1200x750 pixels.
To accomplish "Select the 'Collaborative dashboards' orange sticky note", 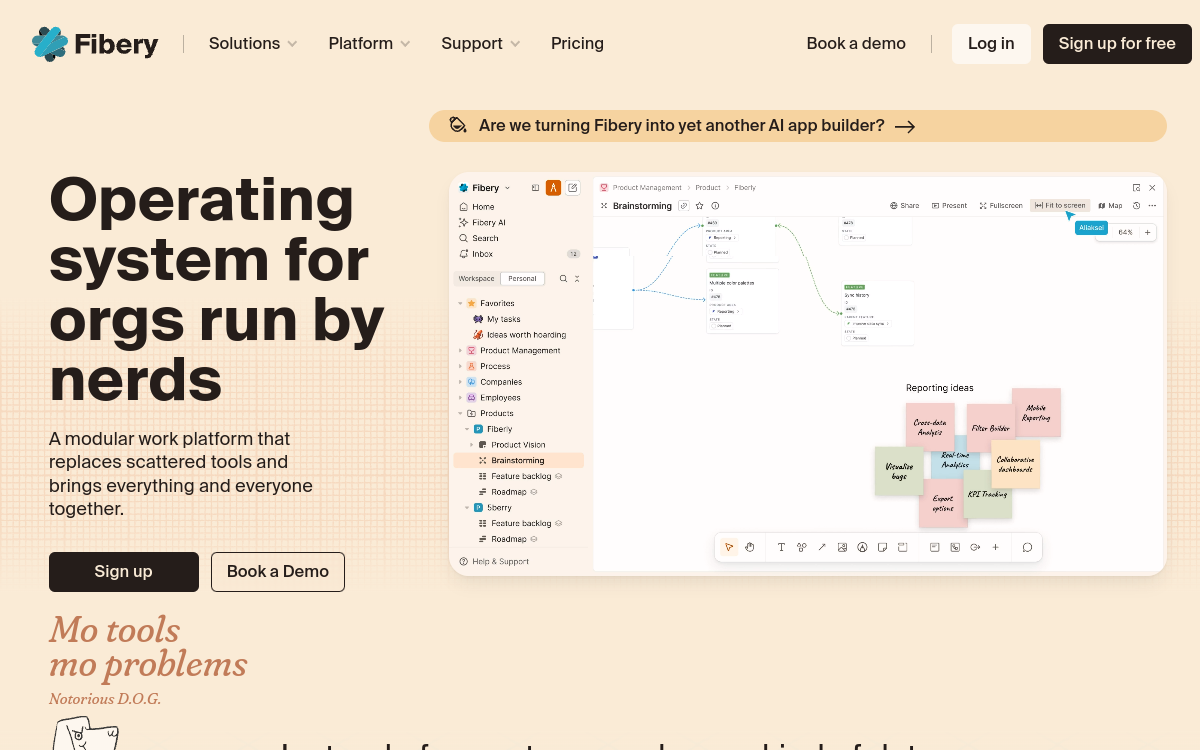I will click(1015, 464).
